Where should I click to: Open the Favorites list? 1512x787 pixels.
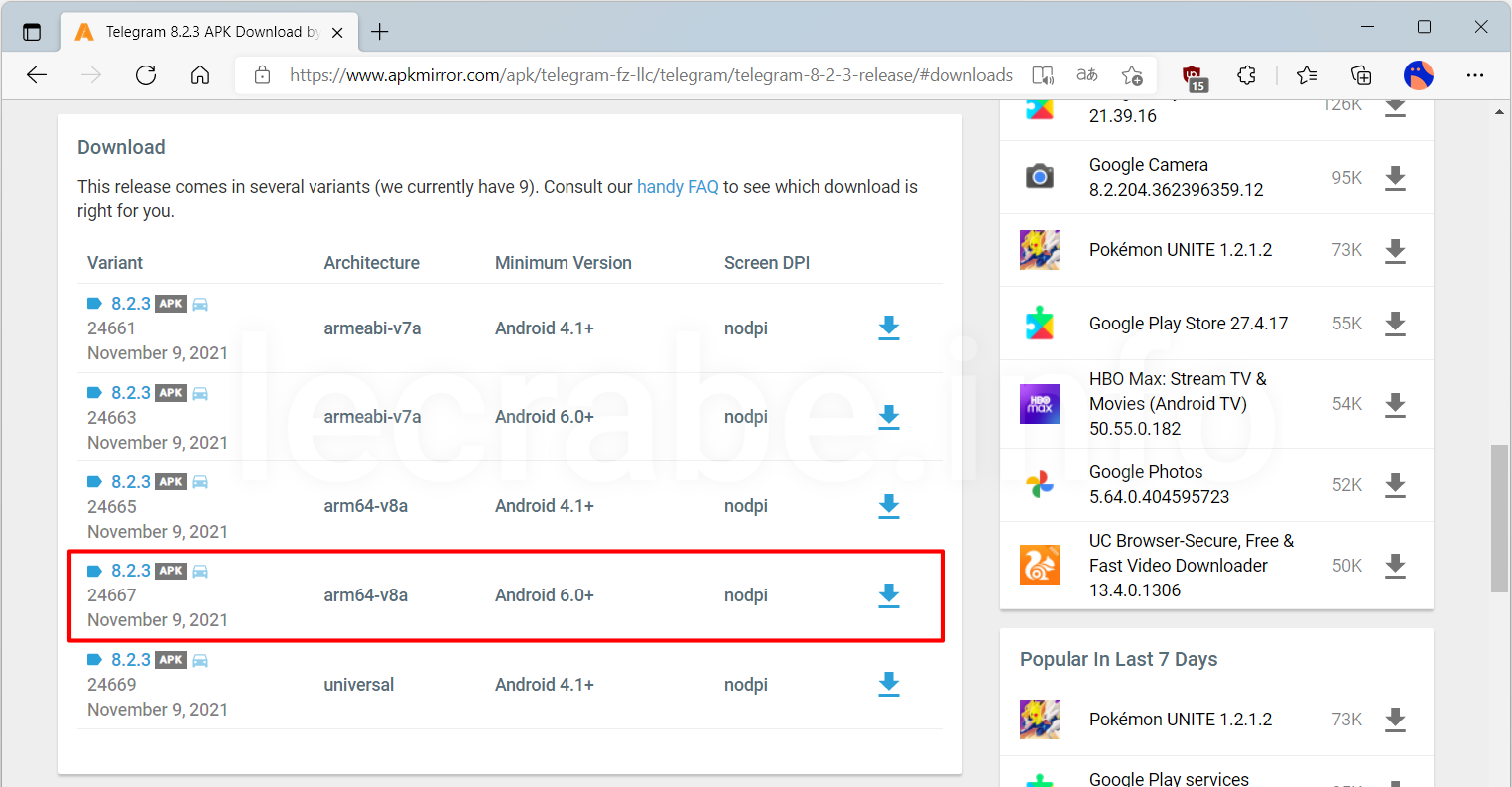click(x=1307, y=75)
